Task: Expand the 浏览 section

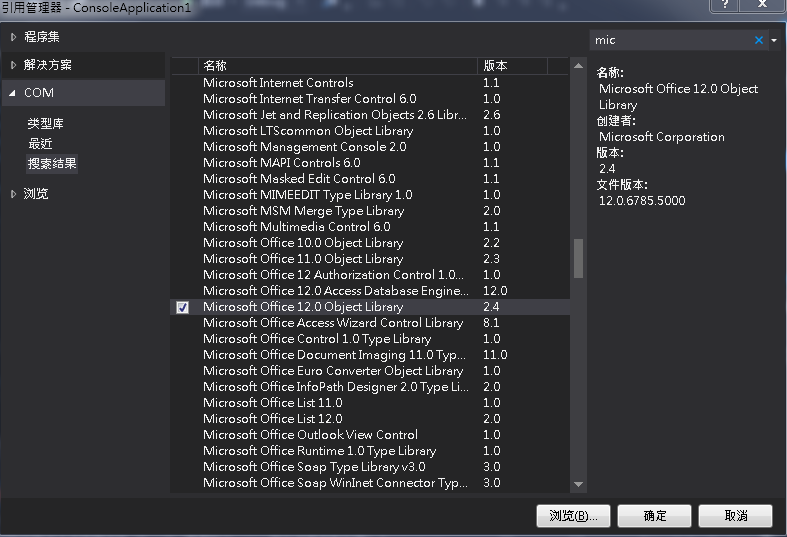Action: tap(14, 194)
